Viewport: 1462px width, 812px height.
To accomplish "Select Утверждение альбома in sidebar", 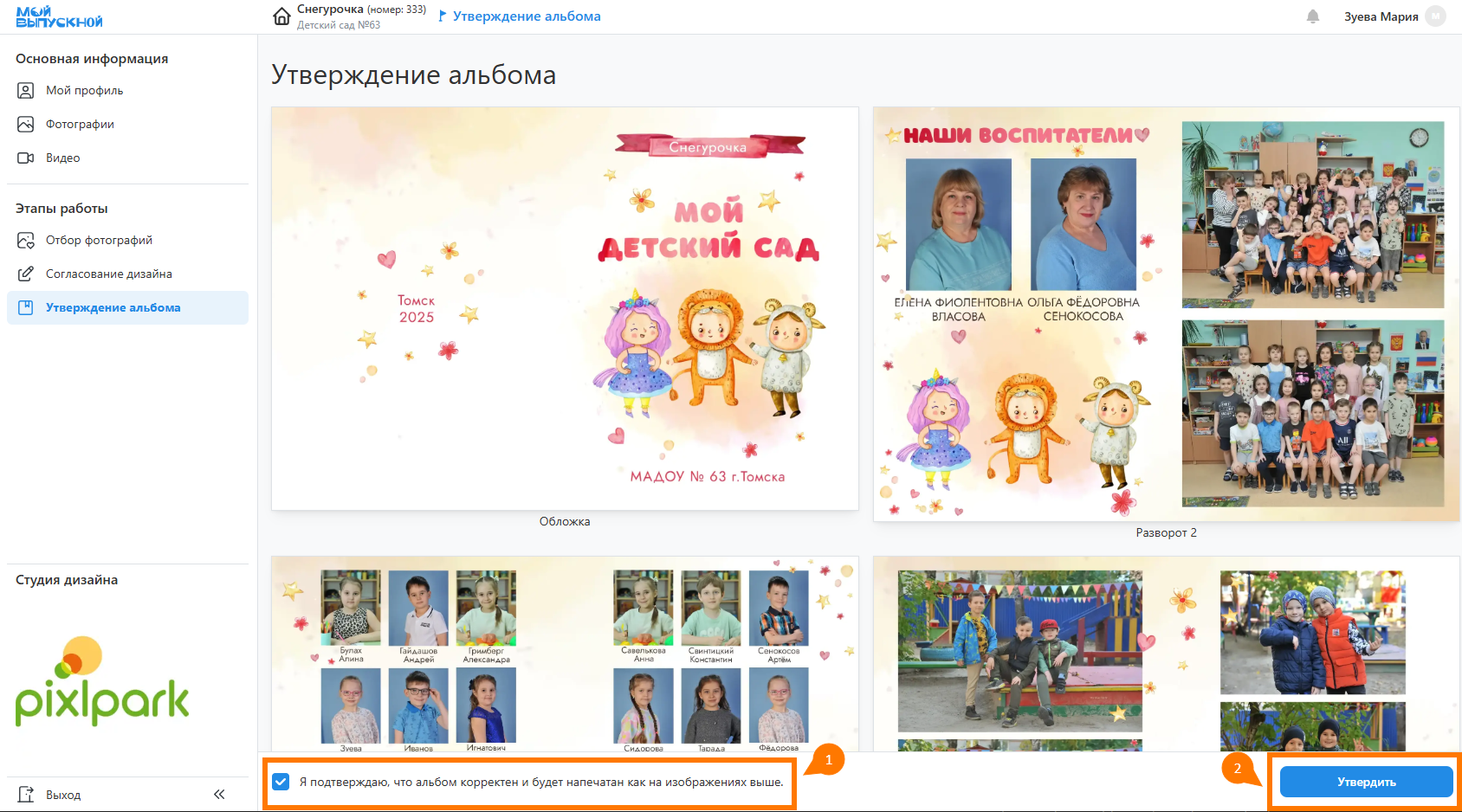I will [x=113, y=308].
